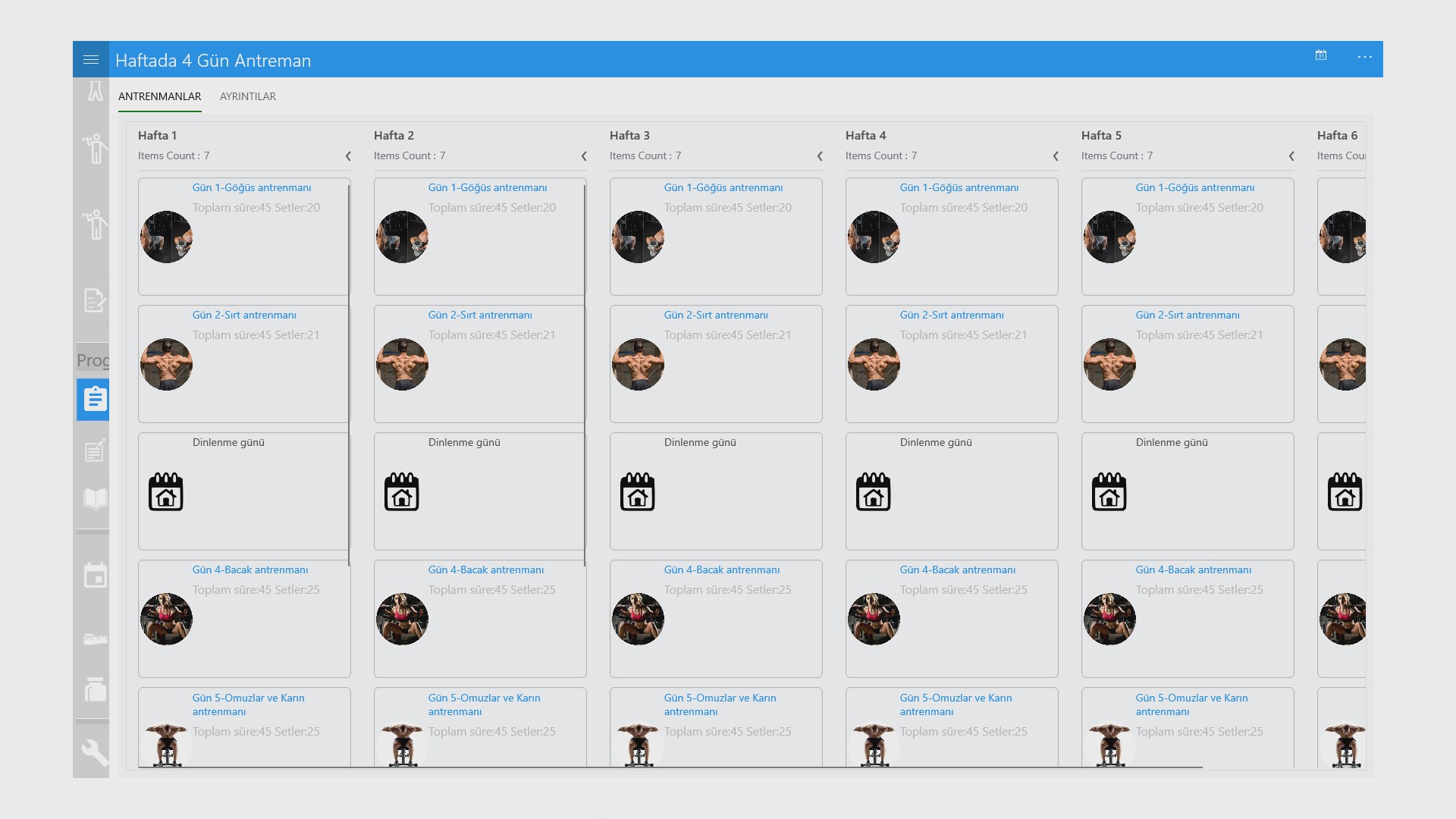Select the highlighted clipboard programs icon
Image resolution: width=1456 pixels, height=819 pixels.
click(x=94, y=399)
